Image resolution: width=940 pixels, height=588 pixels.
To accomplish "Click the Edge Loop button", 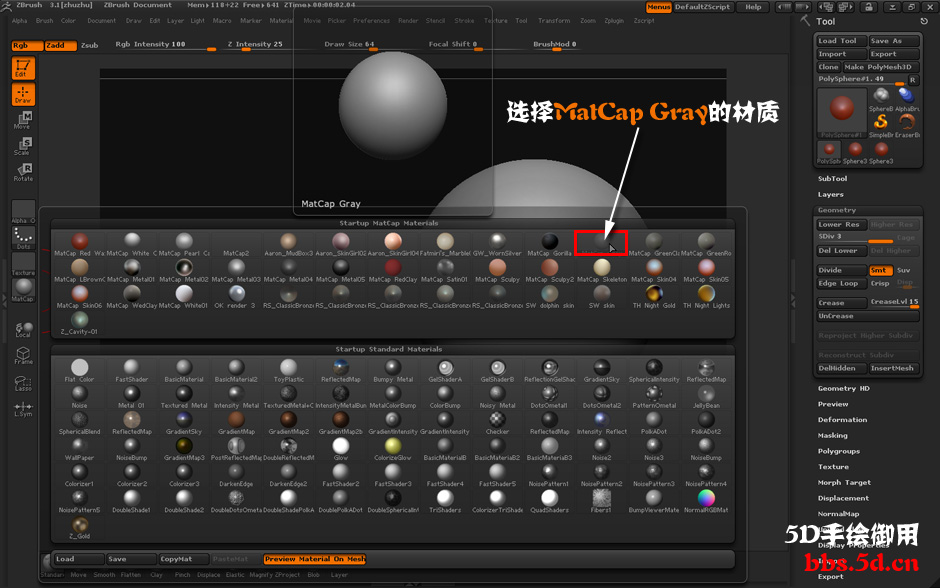I will (842, 284).
